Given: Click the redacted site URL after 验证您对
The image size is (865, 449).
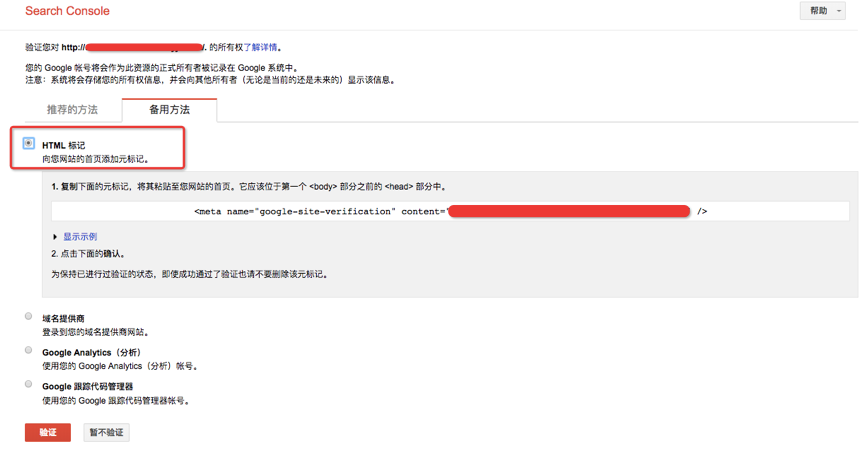Looking at the screenshot, I should 145,47.
